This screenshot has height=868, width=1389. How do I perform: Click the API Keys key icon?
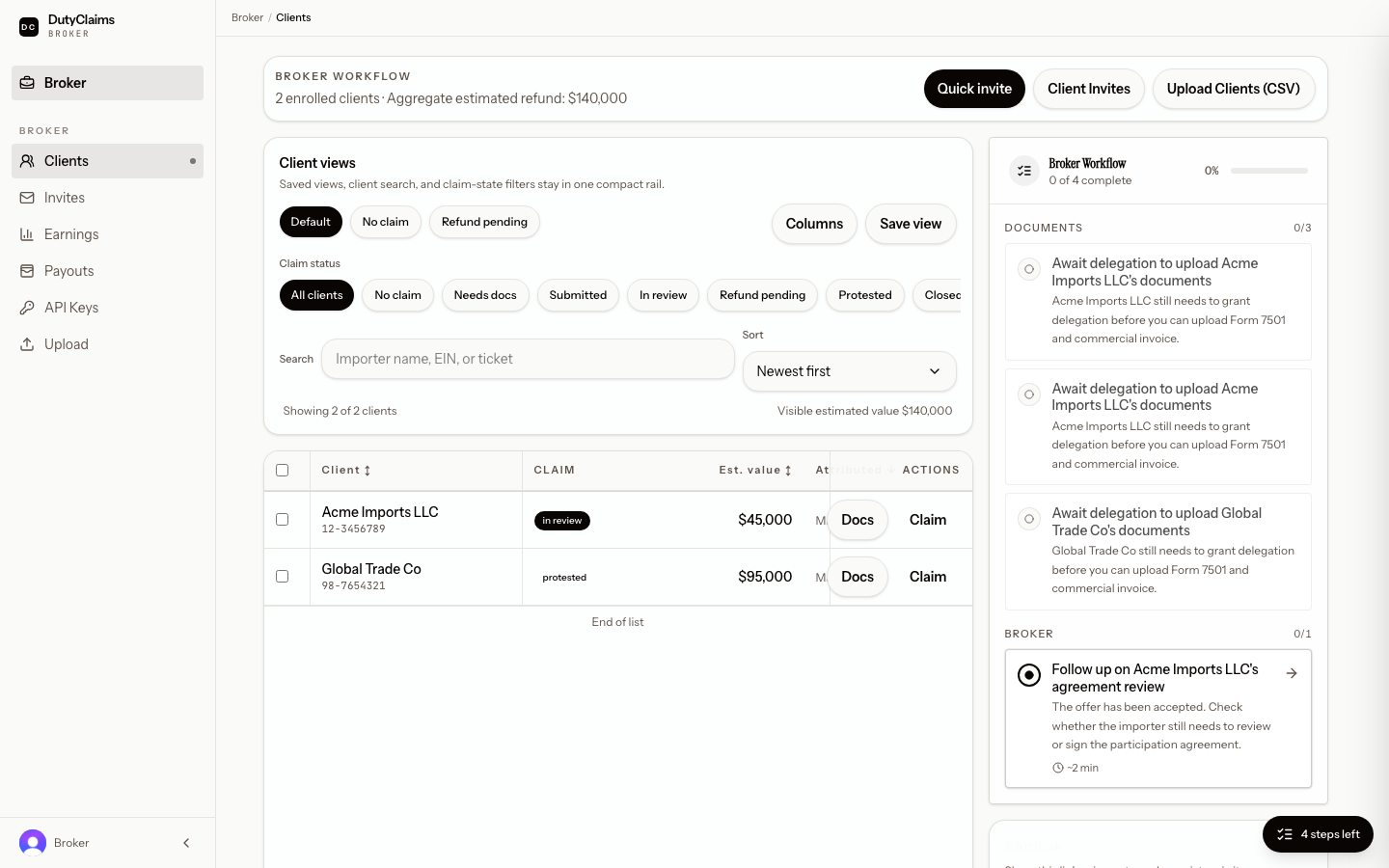click(27, 308)
